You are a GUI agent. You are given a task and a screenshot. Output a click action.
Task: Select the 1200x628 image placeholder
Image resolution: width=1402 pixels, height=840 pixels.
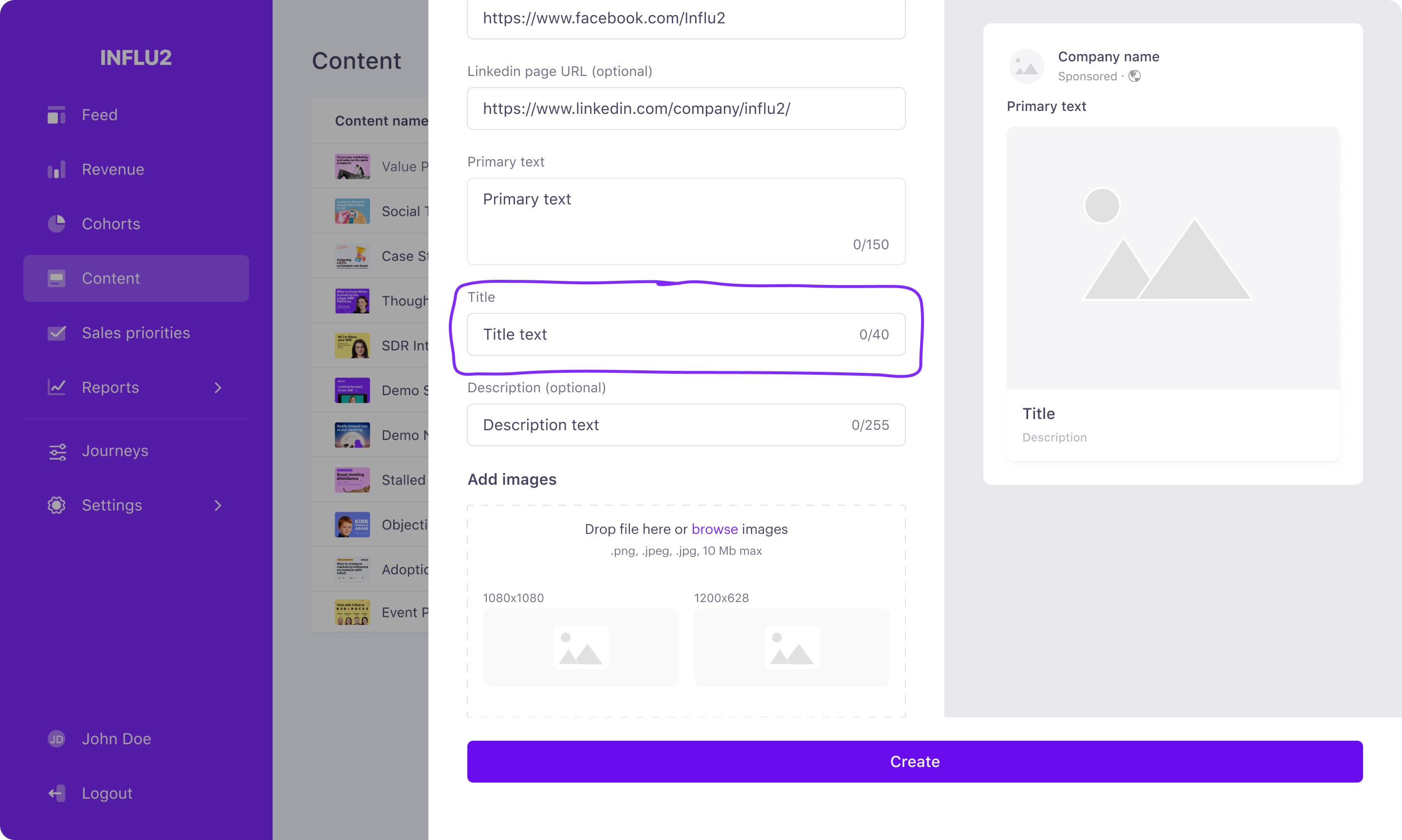pos(791,647)
